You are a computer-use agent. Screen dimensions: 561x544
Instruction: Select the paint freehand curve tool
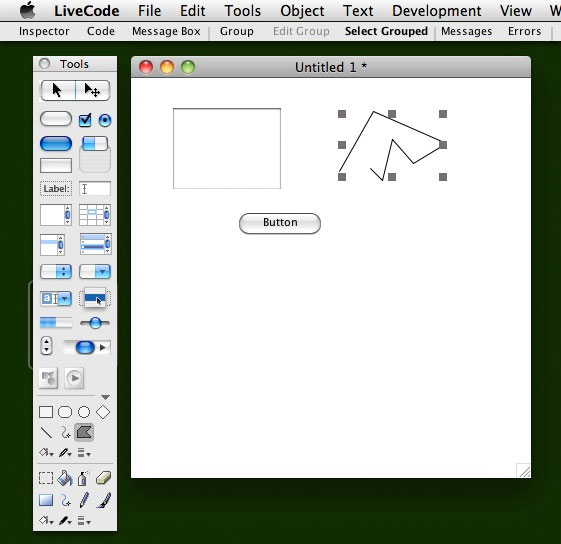click(x=65, y=500)
